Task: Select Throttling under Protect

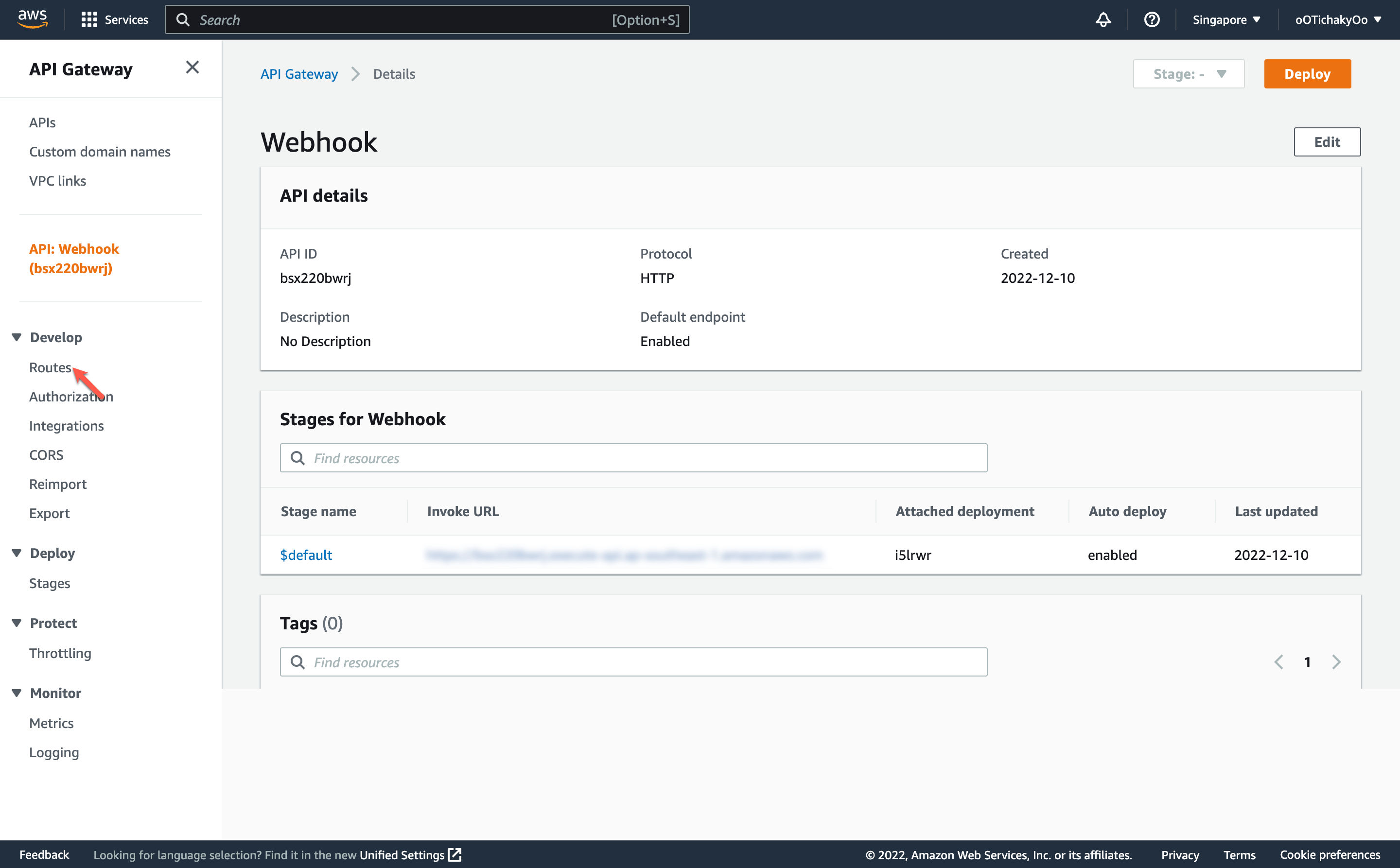Action: (60, 653)
